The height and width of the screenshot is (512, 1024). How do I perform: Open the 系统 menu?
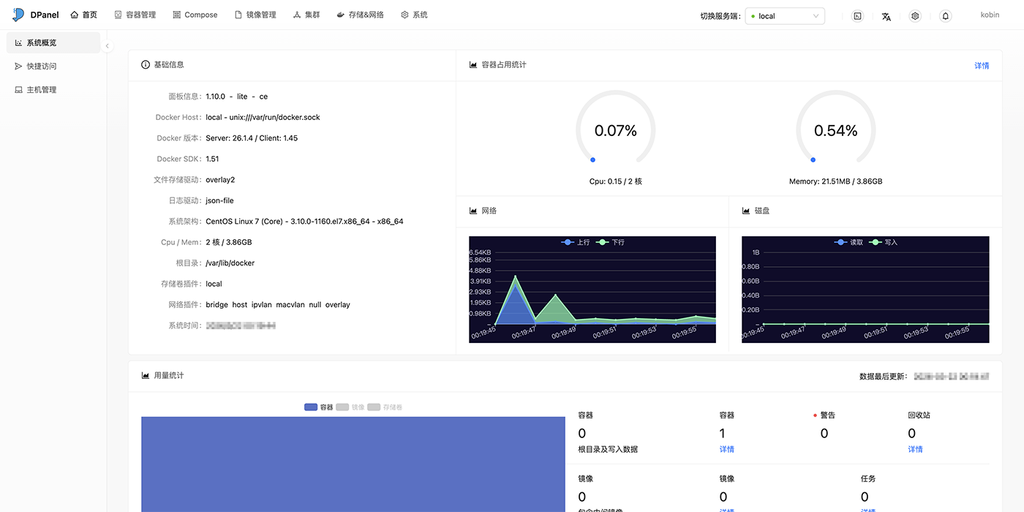414,14
